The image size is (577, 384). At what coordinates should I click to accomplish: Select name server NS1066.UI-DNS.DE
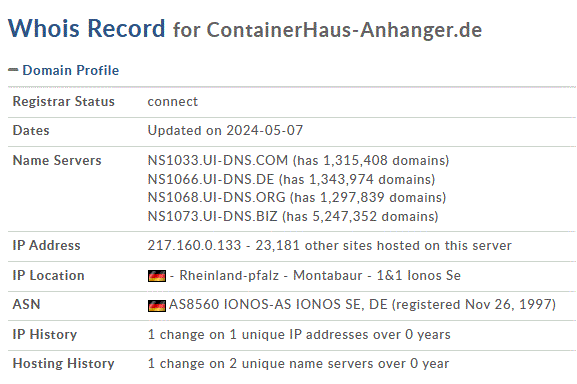[x=211, y=179]
